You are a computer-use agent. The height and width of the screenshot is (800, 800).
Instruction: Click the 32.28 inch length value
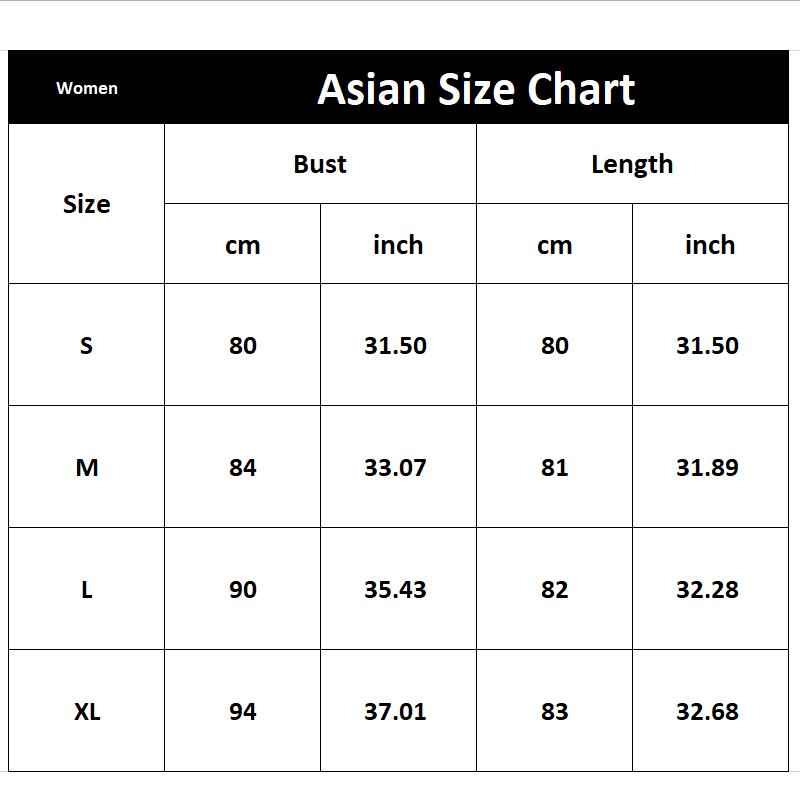pyautogui.click(x=707, y=589)
